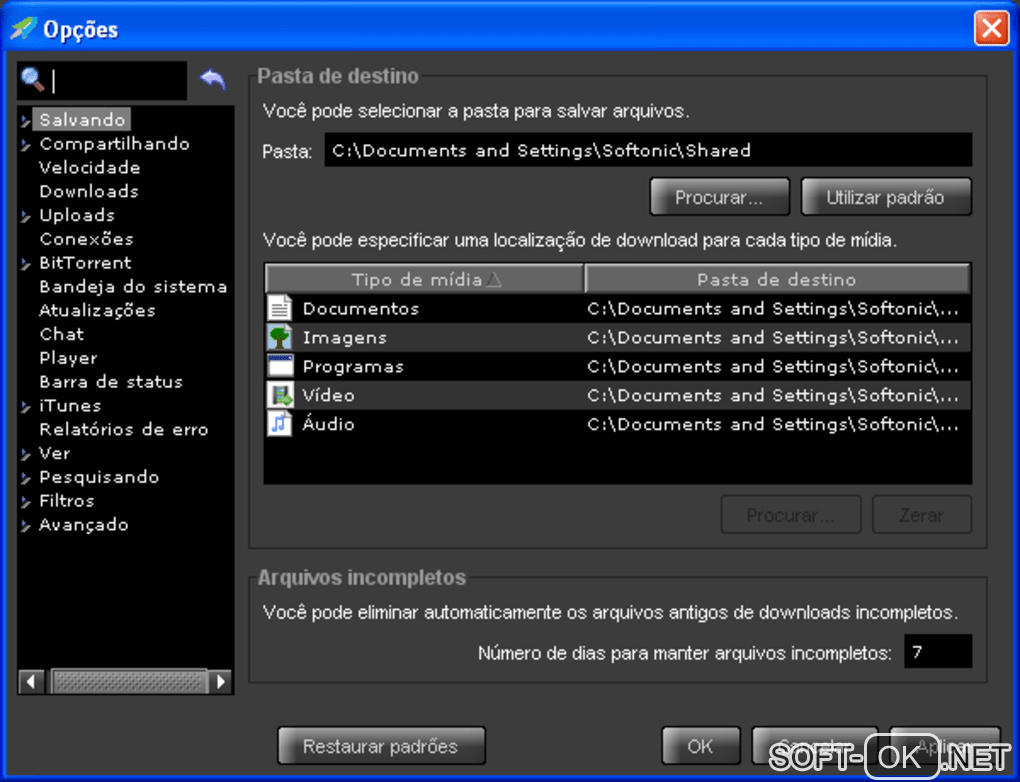Select iTunes in the options tree

coord(70,406)
